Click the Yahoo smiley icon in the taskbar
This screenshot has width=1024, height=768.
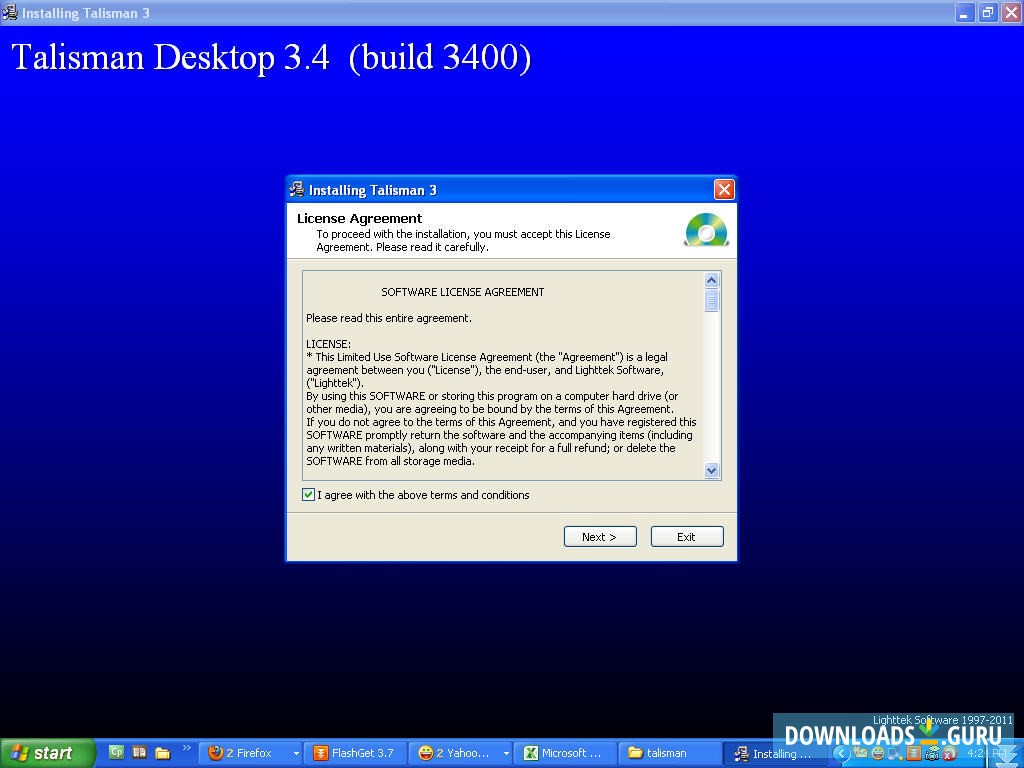(426, 753)
